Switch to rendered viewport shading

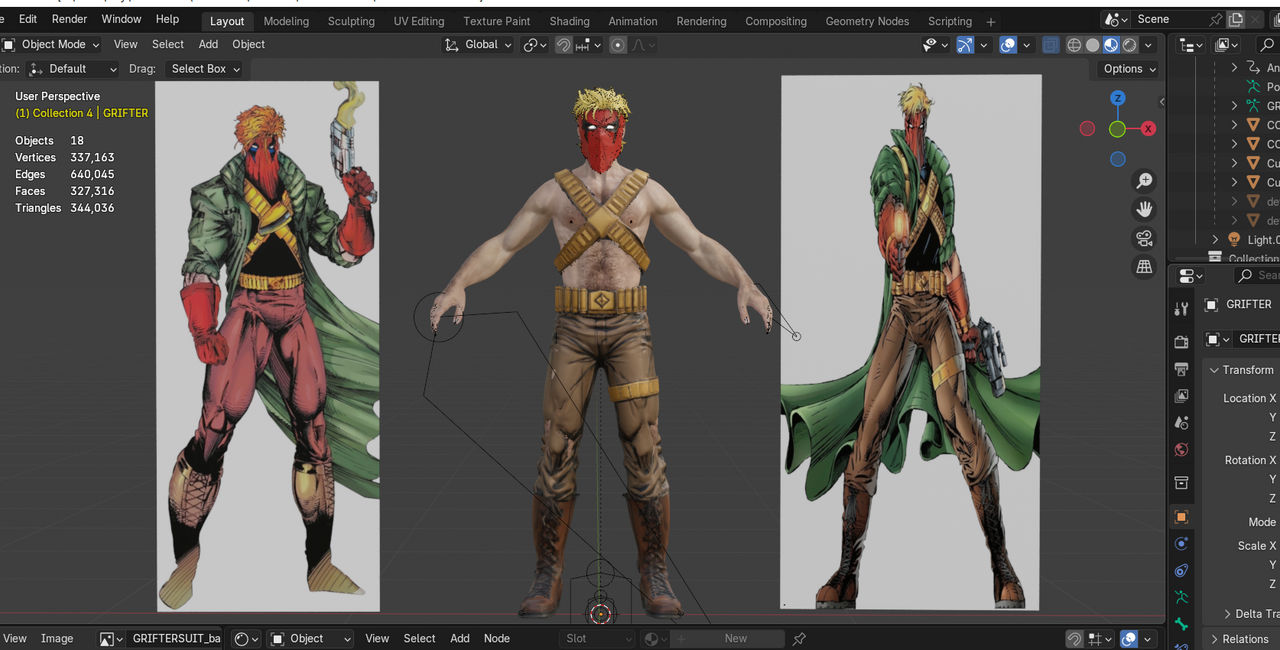tap(1129, 45)
